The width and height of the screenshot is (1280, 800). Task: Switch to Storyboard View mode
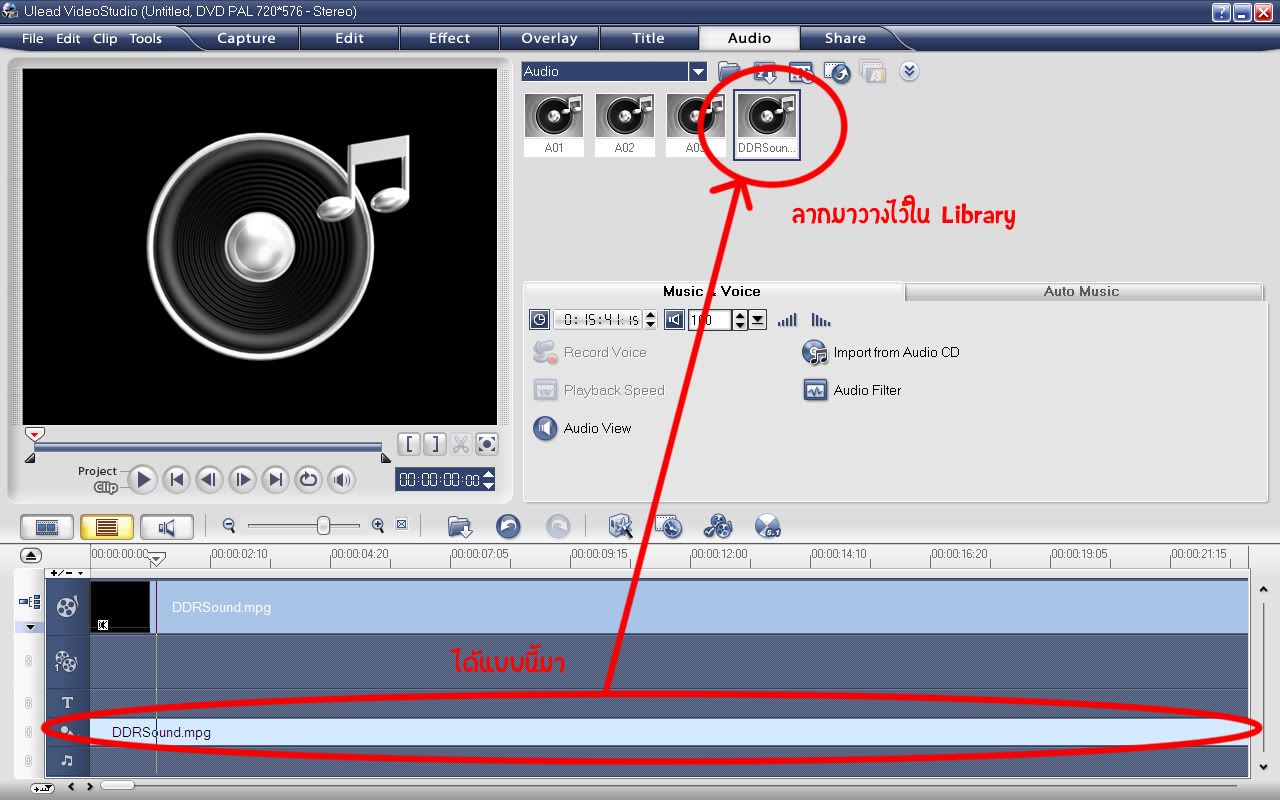47,526
